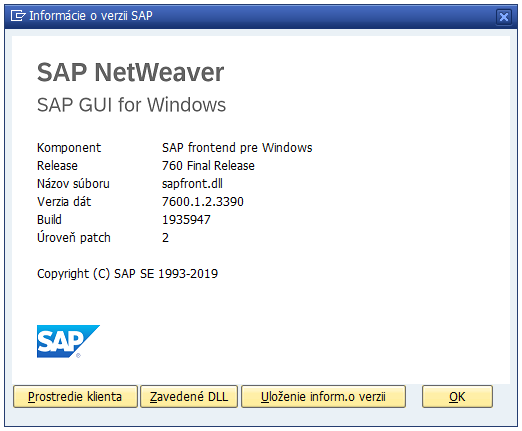Click the 'SAP GUI for Windows' subtitle
The image size is (522, 431).
[x=131, y=105]
